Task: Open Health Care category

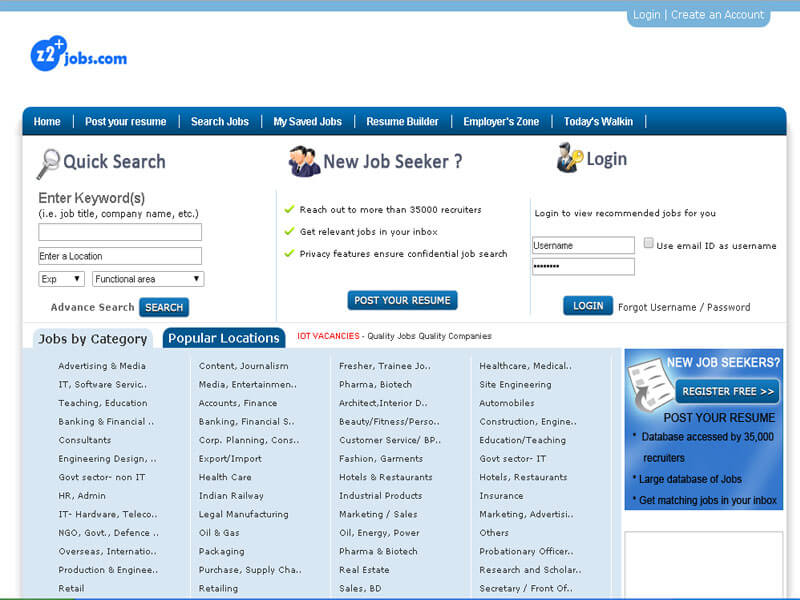Action: click(x=225, y=477)
